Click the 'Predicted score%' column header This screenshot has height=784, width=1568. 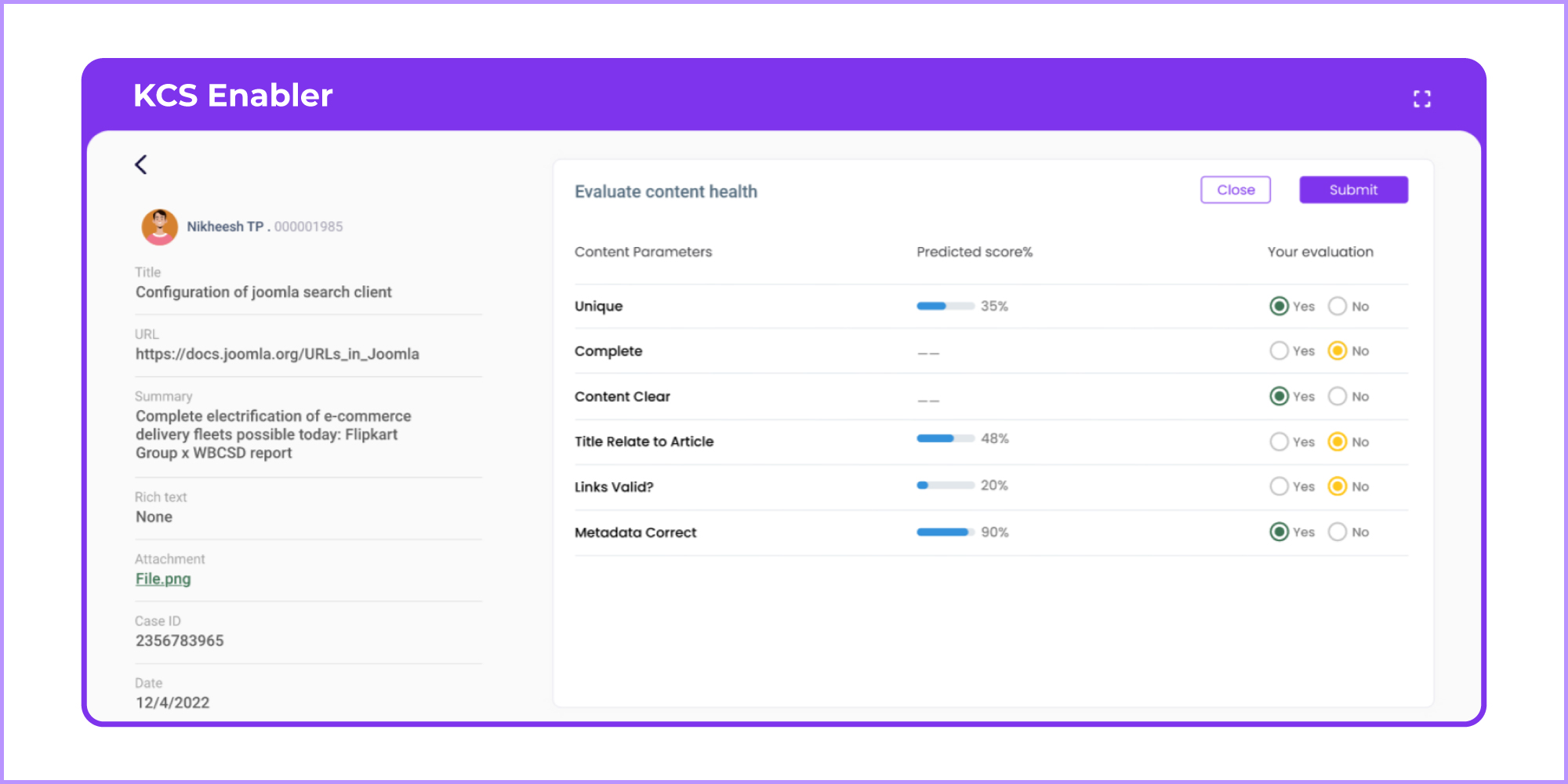coord(975,252)
